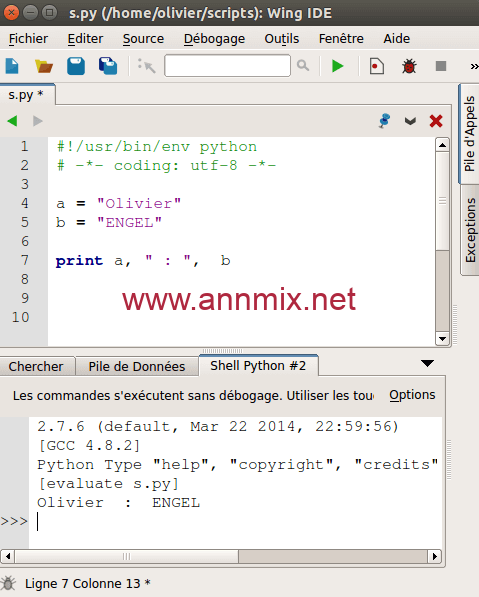Screen dimensions: 479x597
Task: Click the red bug debug icon
Action: [409, 66]
